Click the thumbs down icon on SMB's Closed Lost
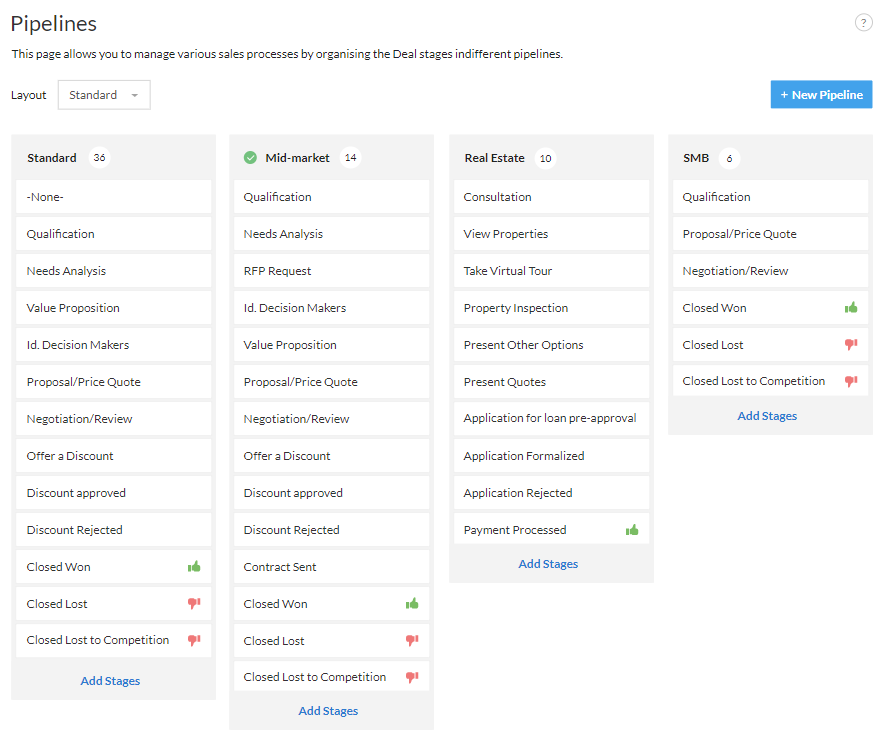Viewport: 884px width, 736px height. [x=850, y=344]
